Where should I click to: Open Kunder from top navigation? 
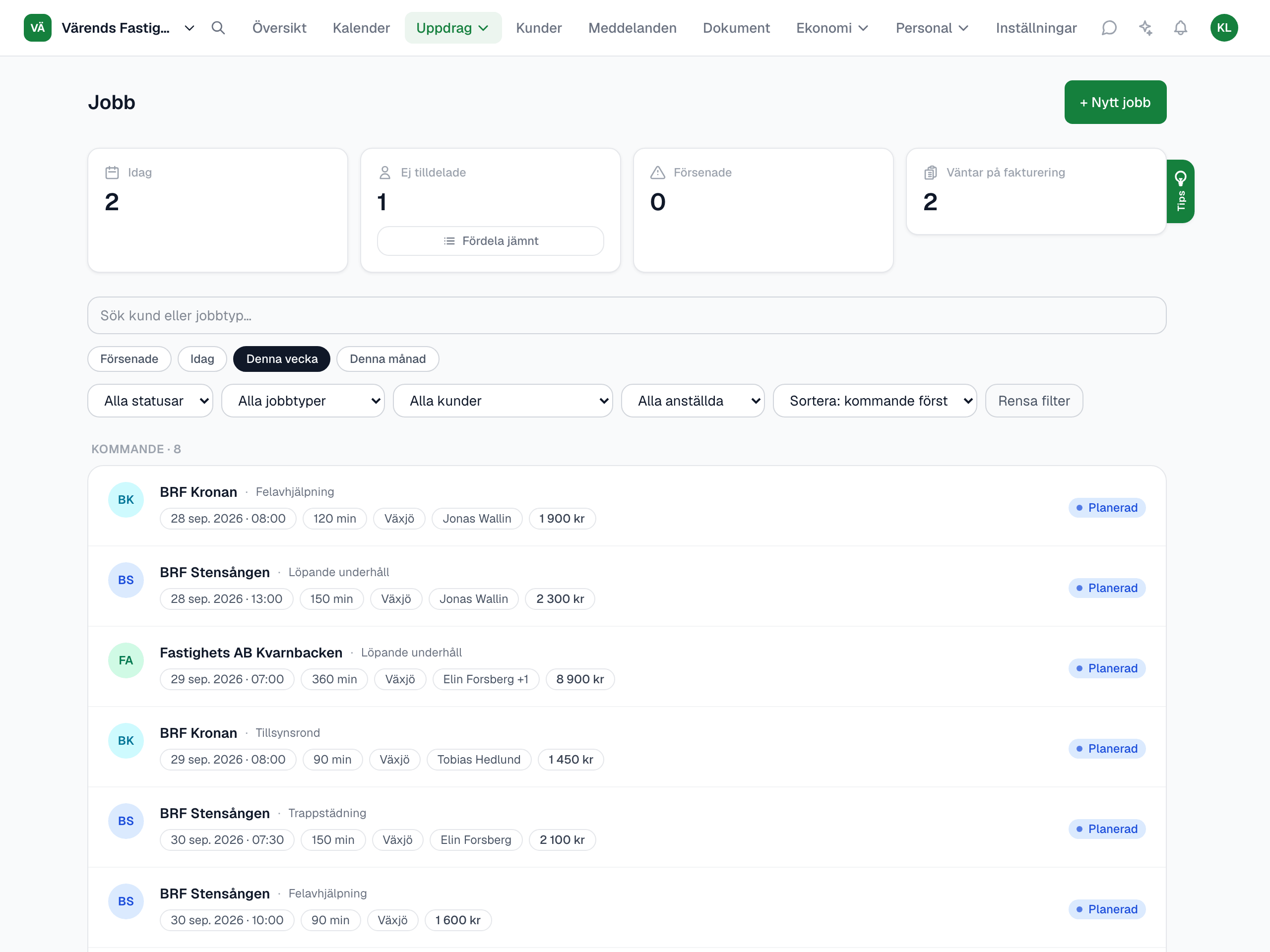coord(539,28)
